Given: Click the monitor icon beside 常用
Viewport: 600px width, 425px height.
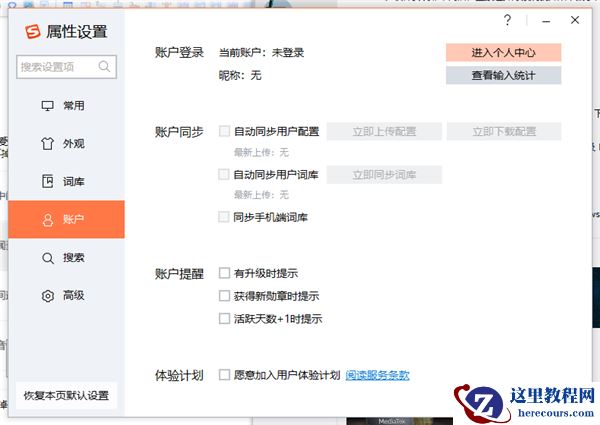Looking at the screenshot, I should click(x=47, y=106).
